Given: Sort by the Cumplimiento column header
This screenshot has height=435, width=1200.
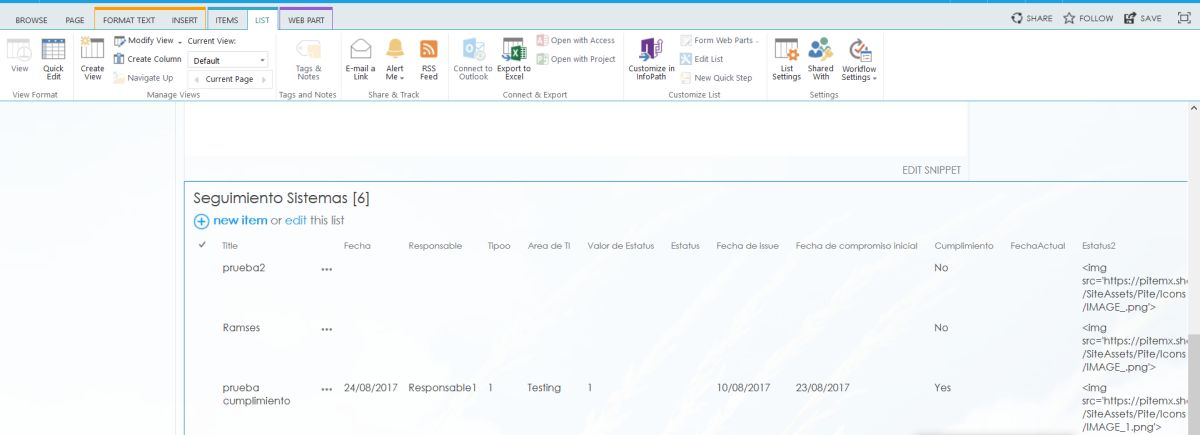Looking at the screenshot, I should tap(964, 245).
